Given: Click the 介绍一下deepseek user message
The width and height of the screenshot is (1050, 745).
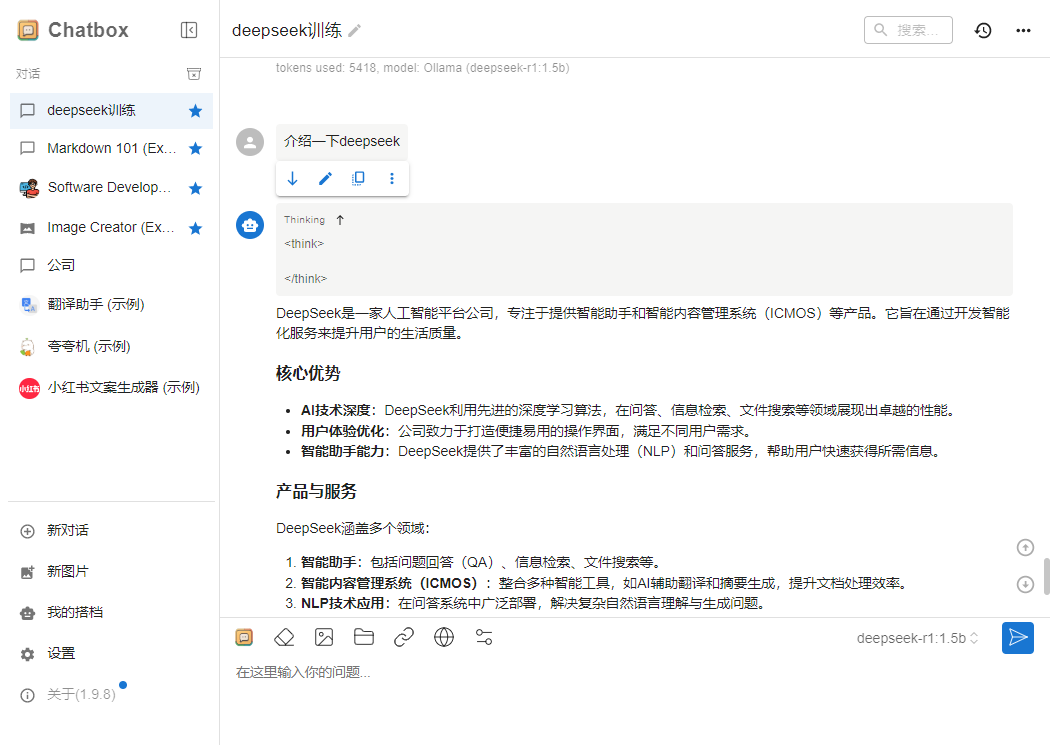Looking at the screenshot, I should [342, 141].
